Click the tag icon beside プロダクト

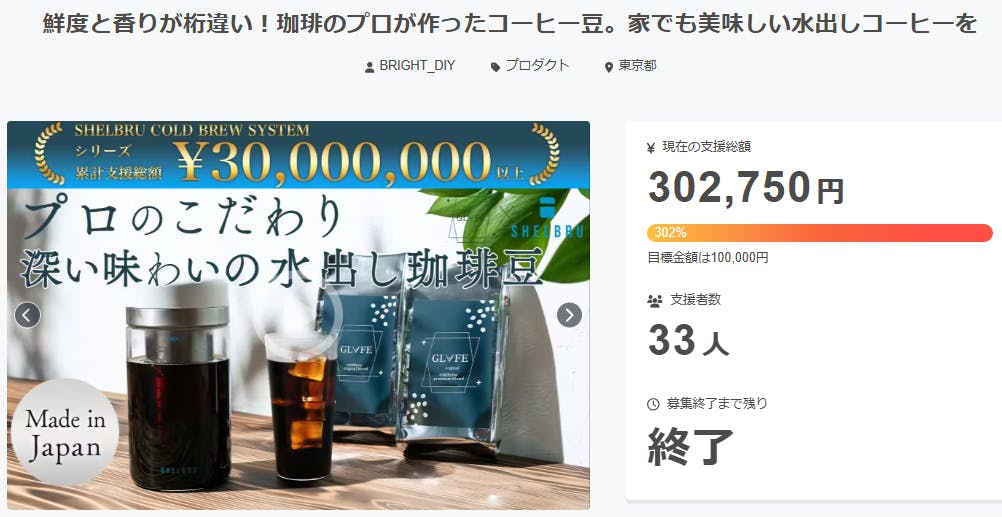(x=495, y=67)
